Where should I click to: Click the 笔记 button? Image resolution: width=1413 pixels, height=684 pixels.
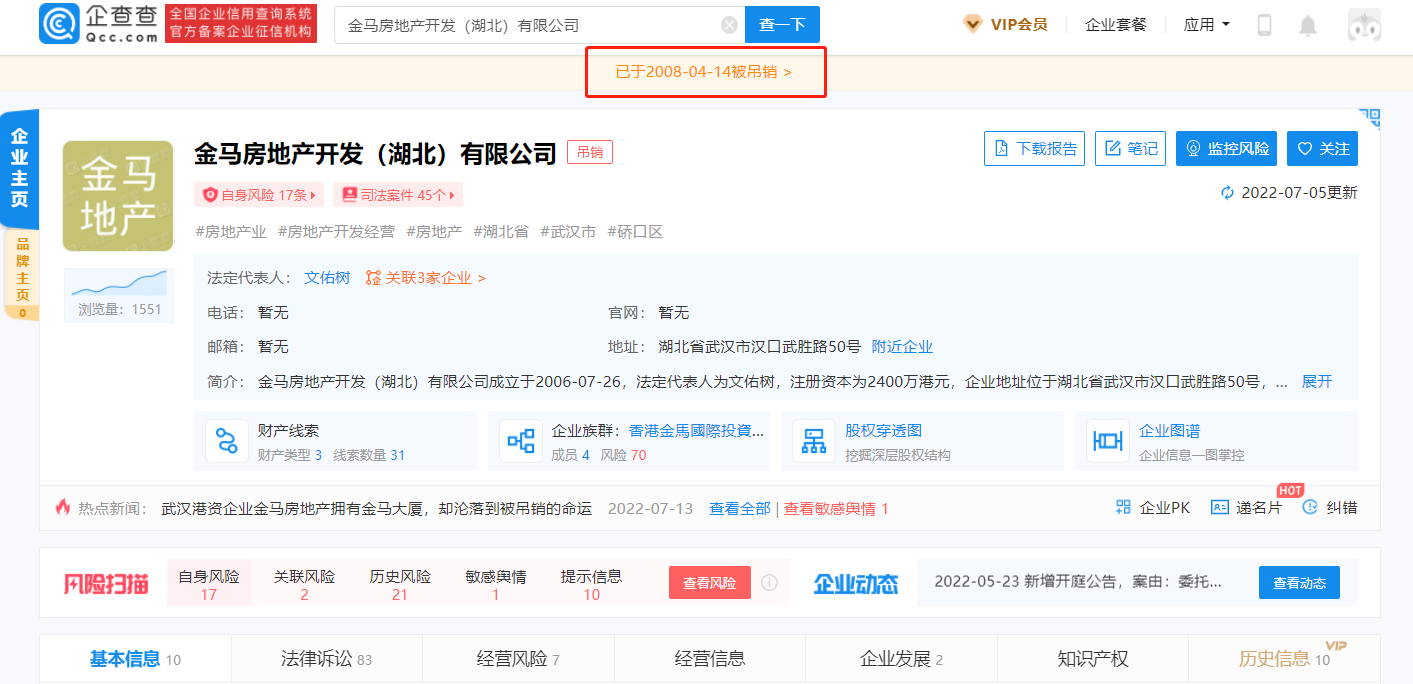click(1130, 149)
